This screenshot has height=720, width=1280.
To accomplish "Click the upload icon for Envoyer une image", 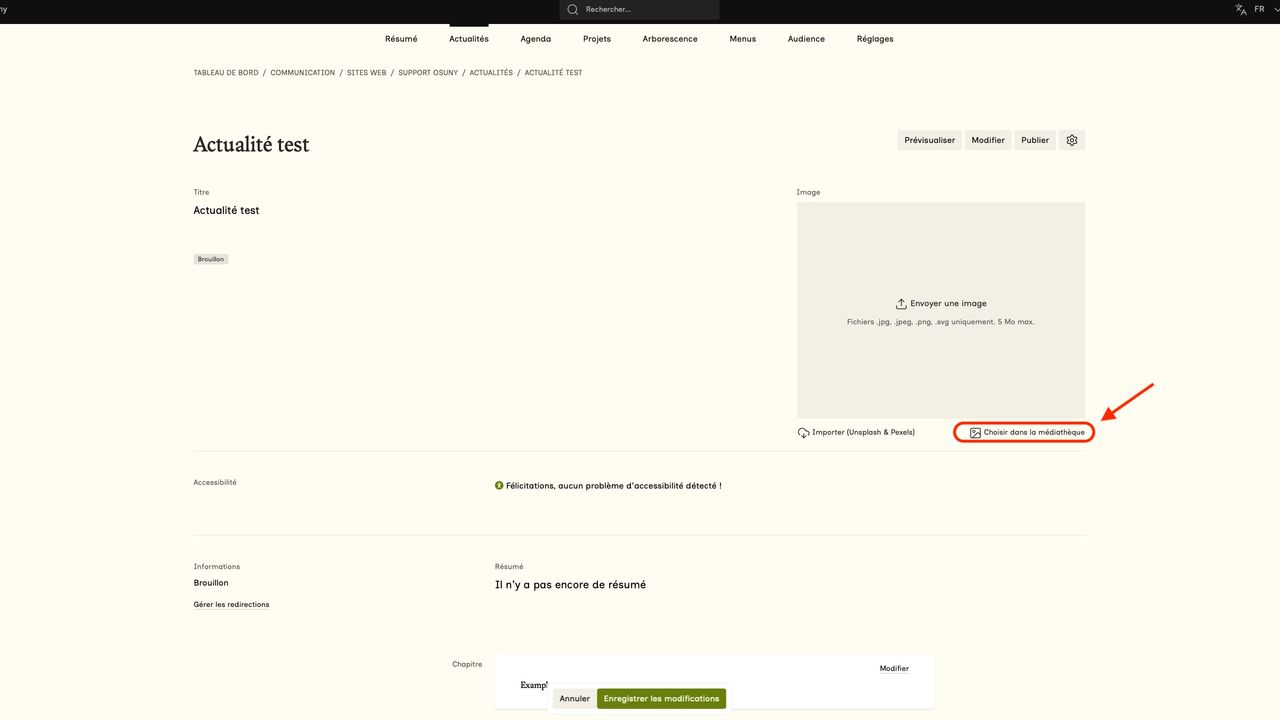I will click(901, 304).
